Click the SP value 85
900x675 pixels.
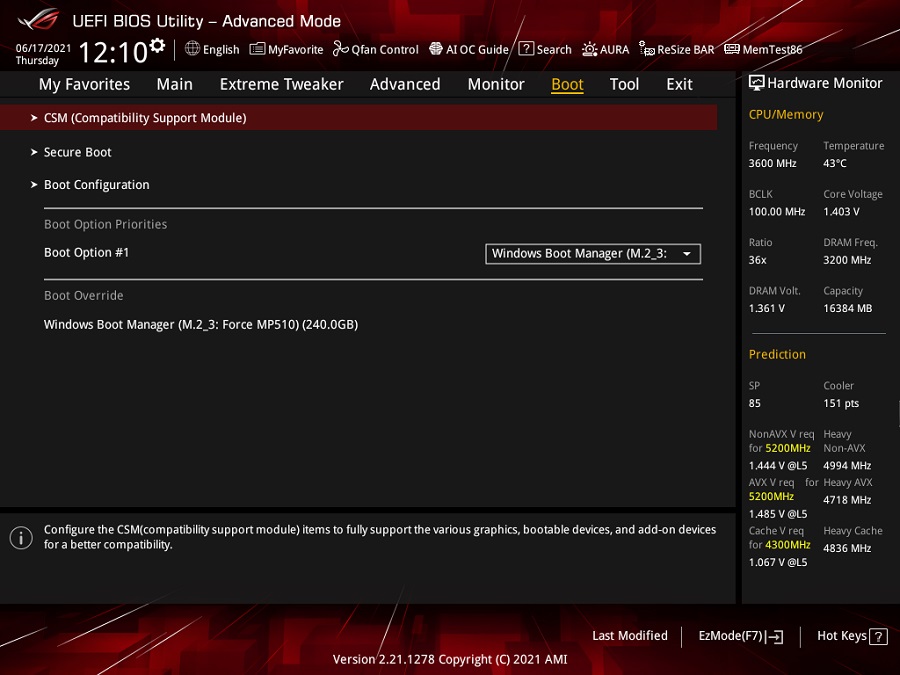point(754,404)
